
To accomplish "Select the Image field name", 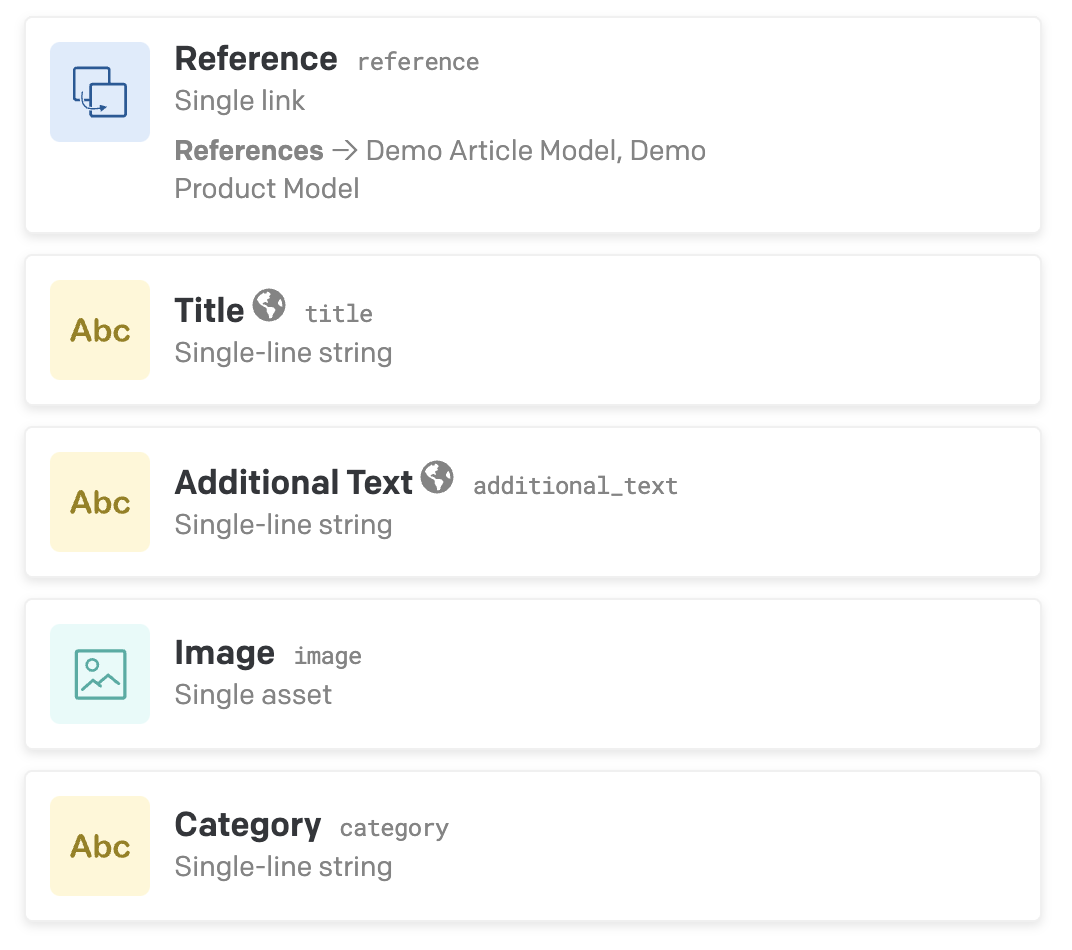I will (x=224, y=653).
